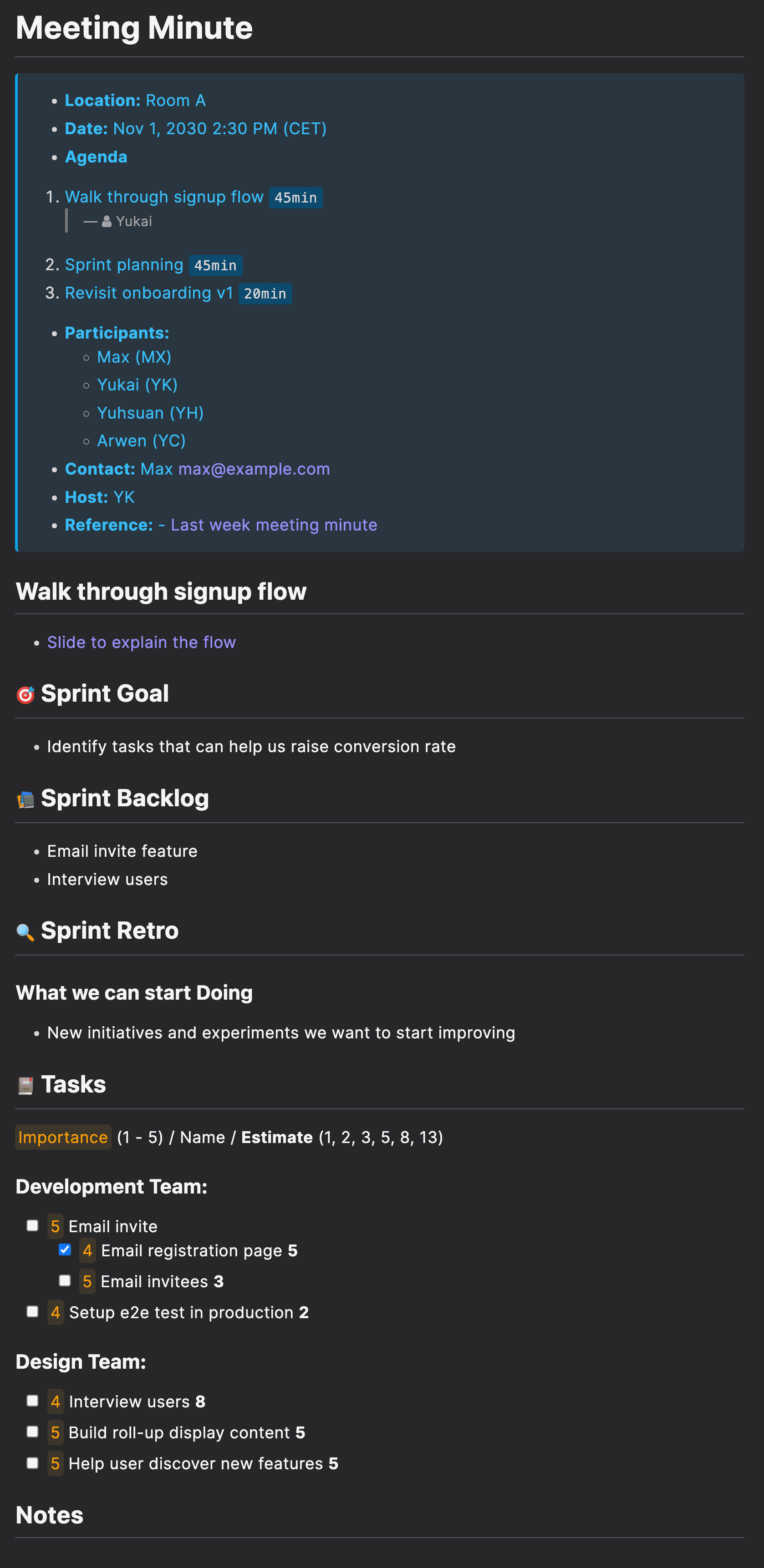The width and height of the screenshot is (764, 1568).
Task: Click the Importance highlighted label
Action: pos(63,1137)
